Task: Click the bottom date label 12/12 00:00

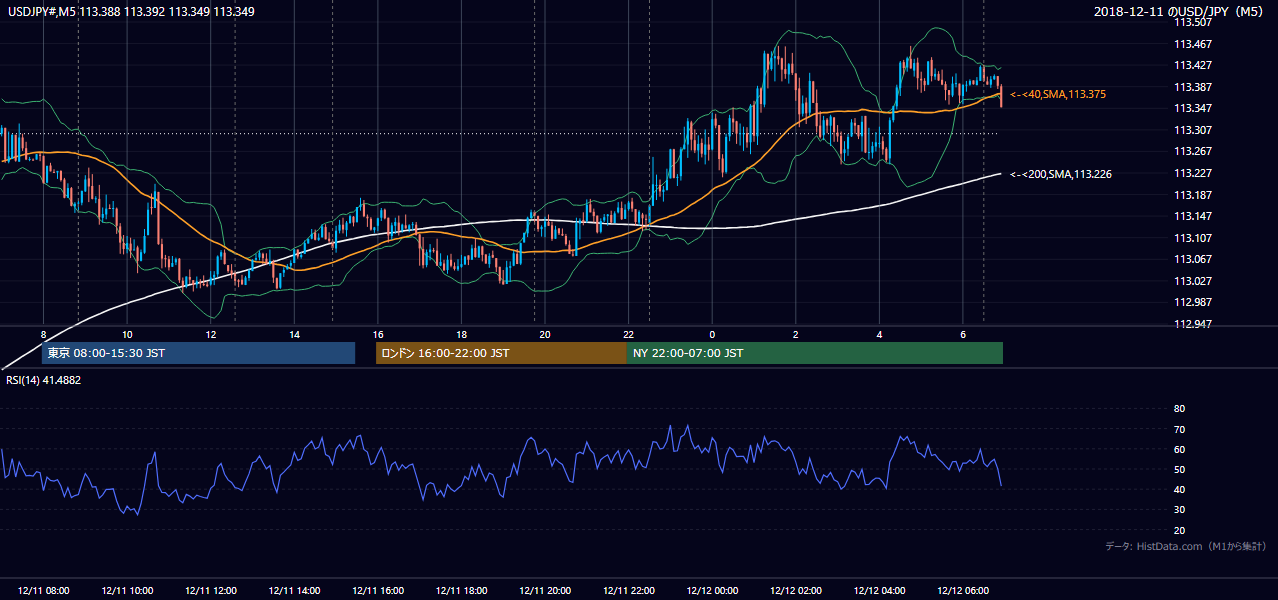Action: (712, 591)
